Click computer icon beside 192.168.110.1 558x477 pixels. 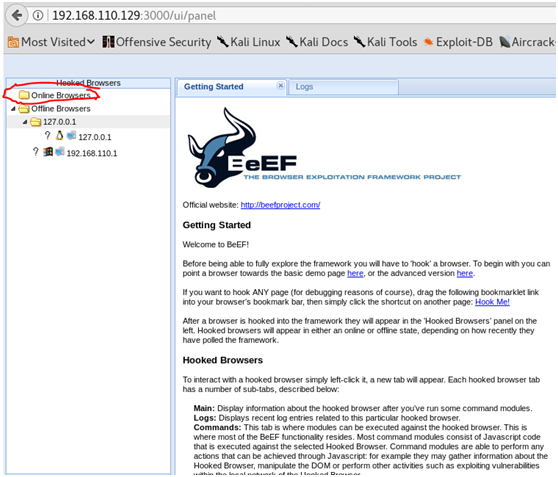(x=59, y=152)
